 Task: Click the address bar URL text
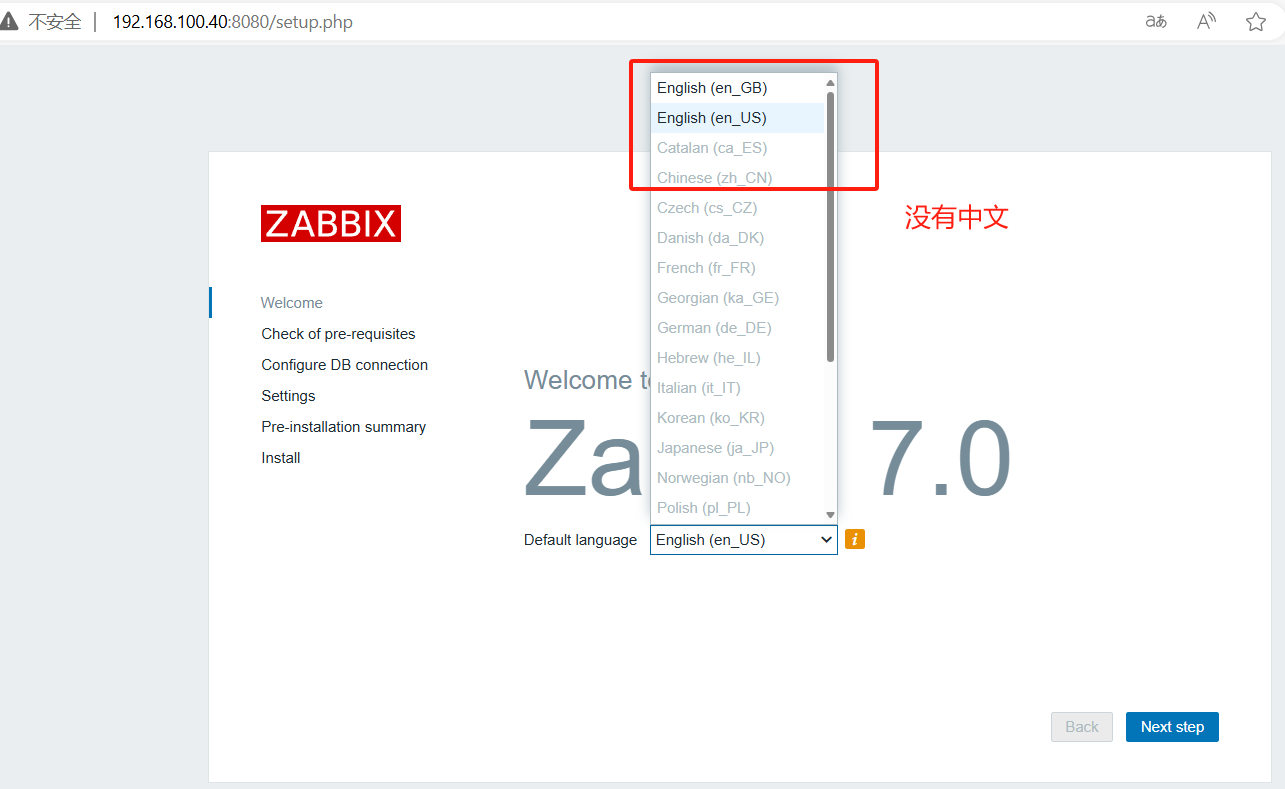click(232, 22)
